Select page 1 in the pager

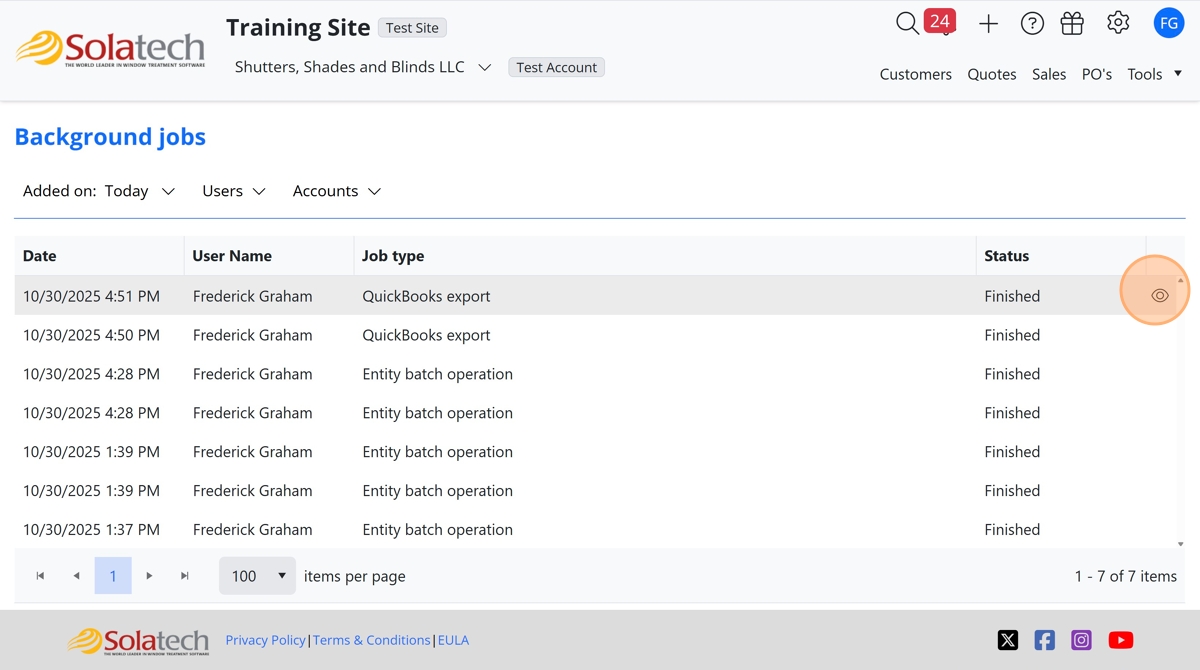[x=113, y=576]
